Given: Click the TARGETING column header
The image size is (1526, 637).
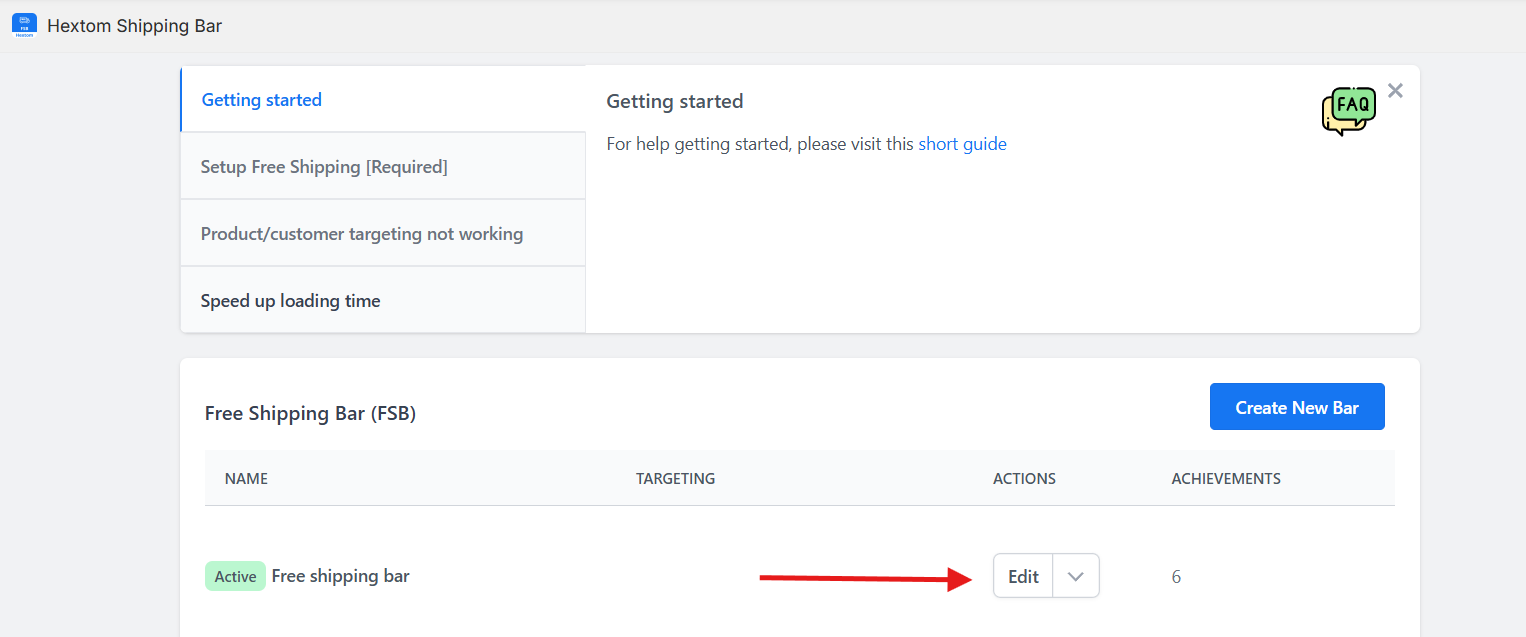Looking at the screenshot, I should (x=675, y=478).
